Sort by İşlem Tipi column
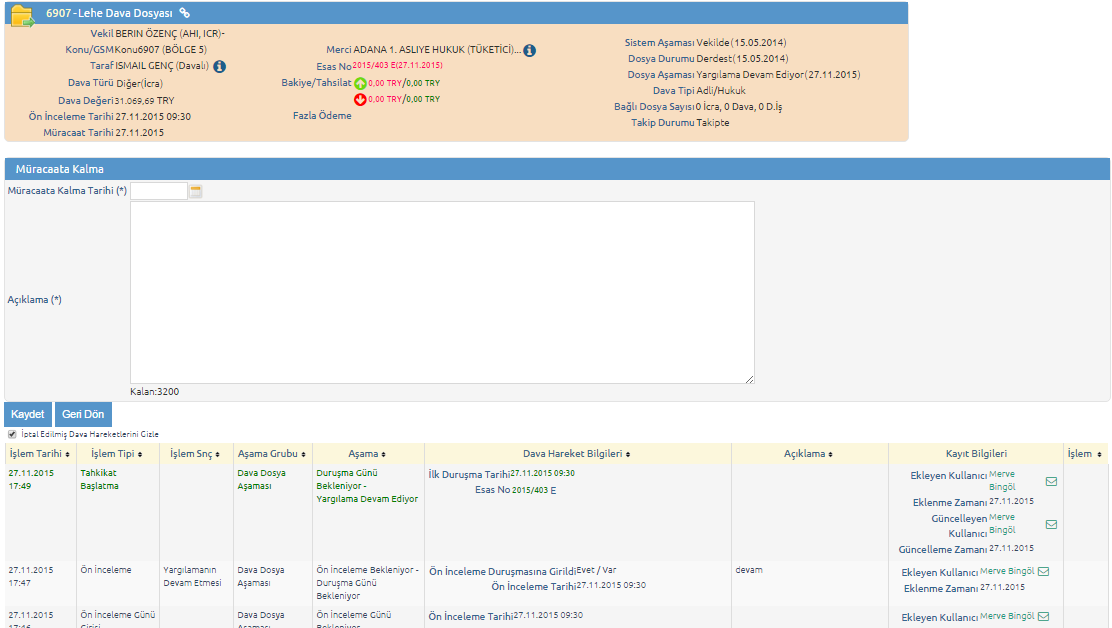 tap(116, 454)
